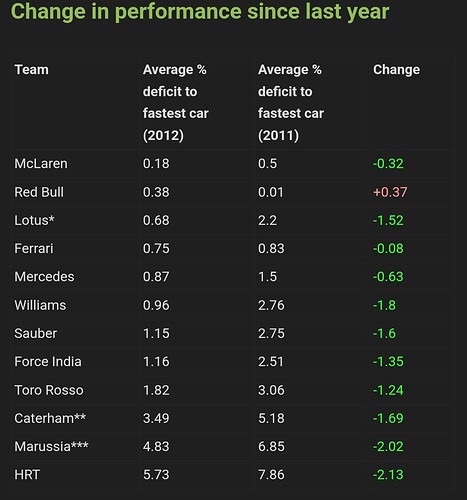Select Mercedes 2012 deficit 0.87
This screenshot has height=500, width=467.
pos(156,277)
